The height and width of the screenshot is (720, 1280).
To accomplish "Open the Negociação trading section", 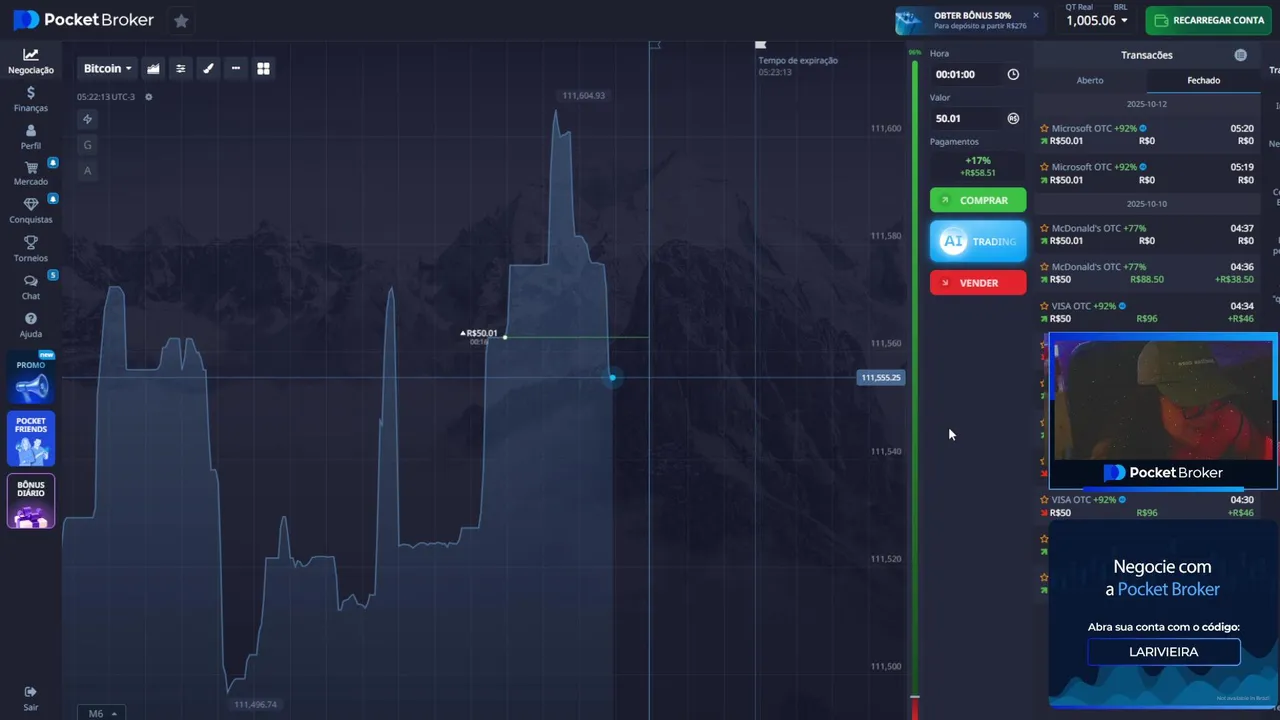I will (31, 61).
